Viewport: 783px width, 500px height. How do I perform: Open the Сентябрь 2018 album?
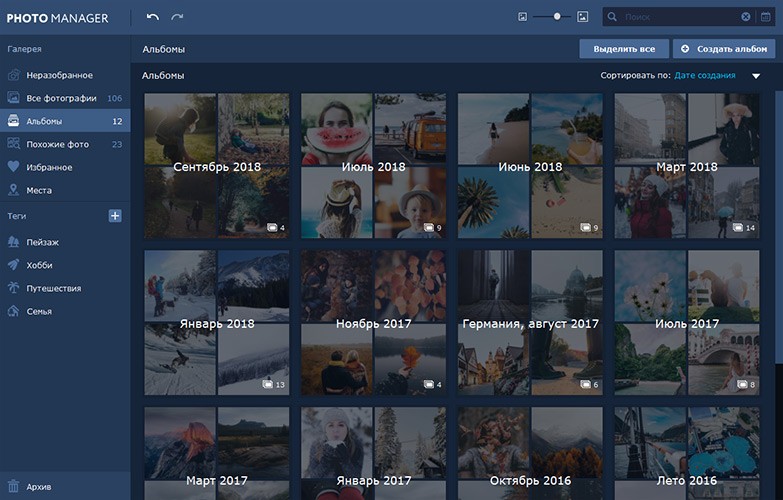click(217, 166)
